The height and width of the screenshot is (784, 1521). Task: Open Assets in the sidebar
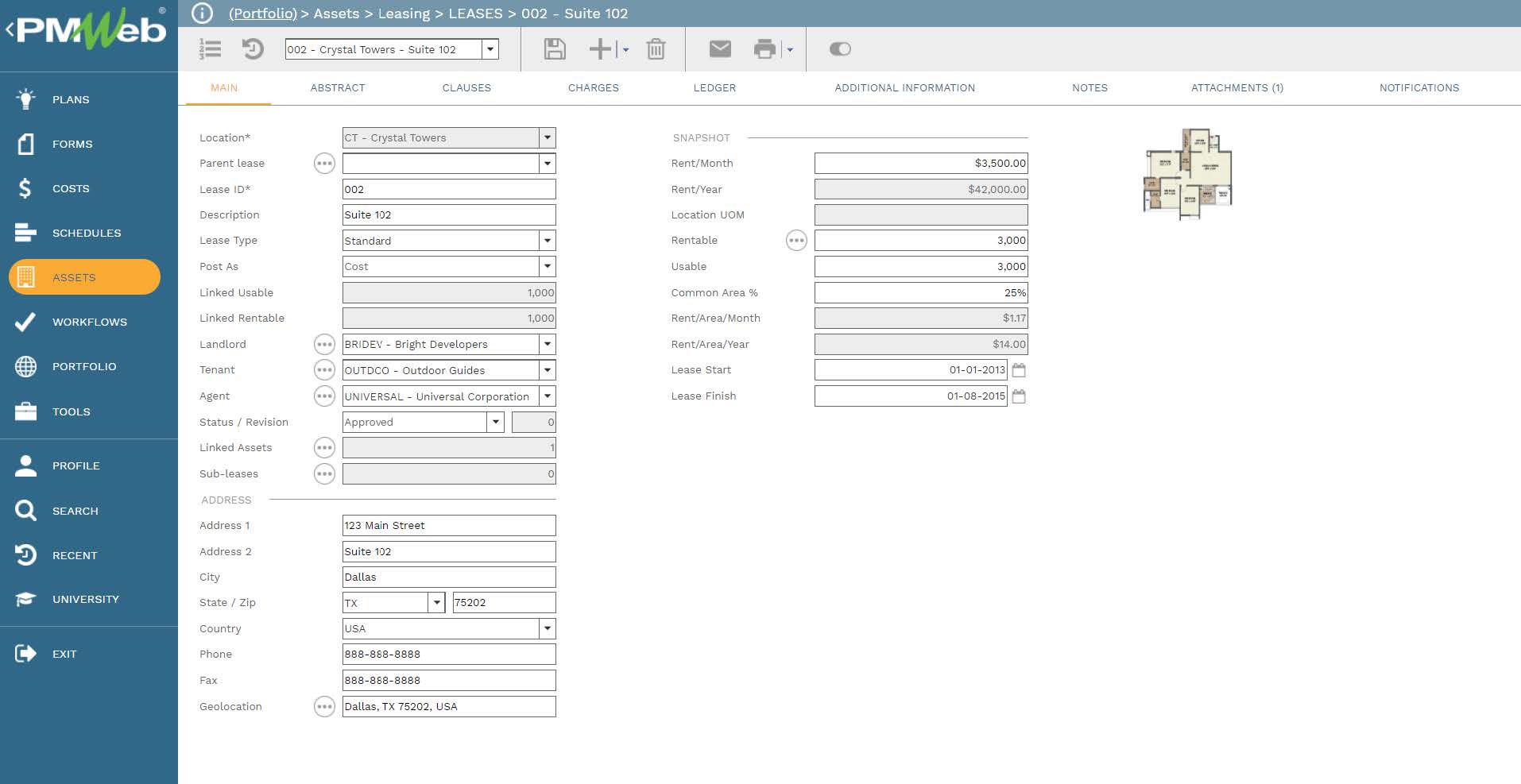click(84, 277)
